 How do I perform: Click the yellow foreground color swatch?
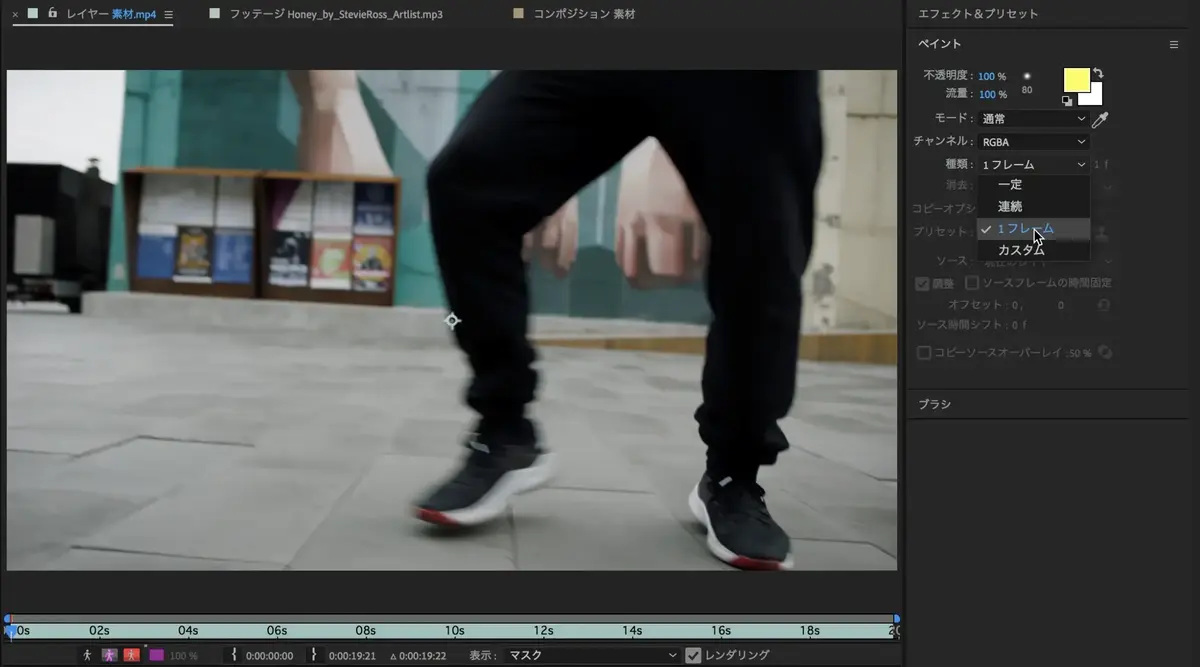coord(1075,80)
